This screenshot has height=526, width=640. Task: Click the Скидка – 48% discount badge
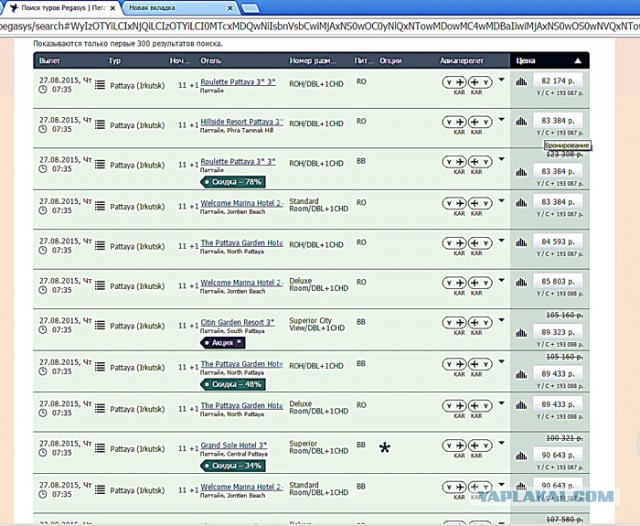coord(233,384)
